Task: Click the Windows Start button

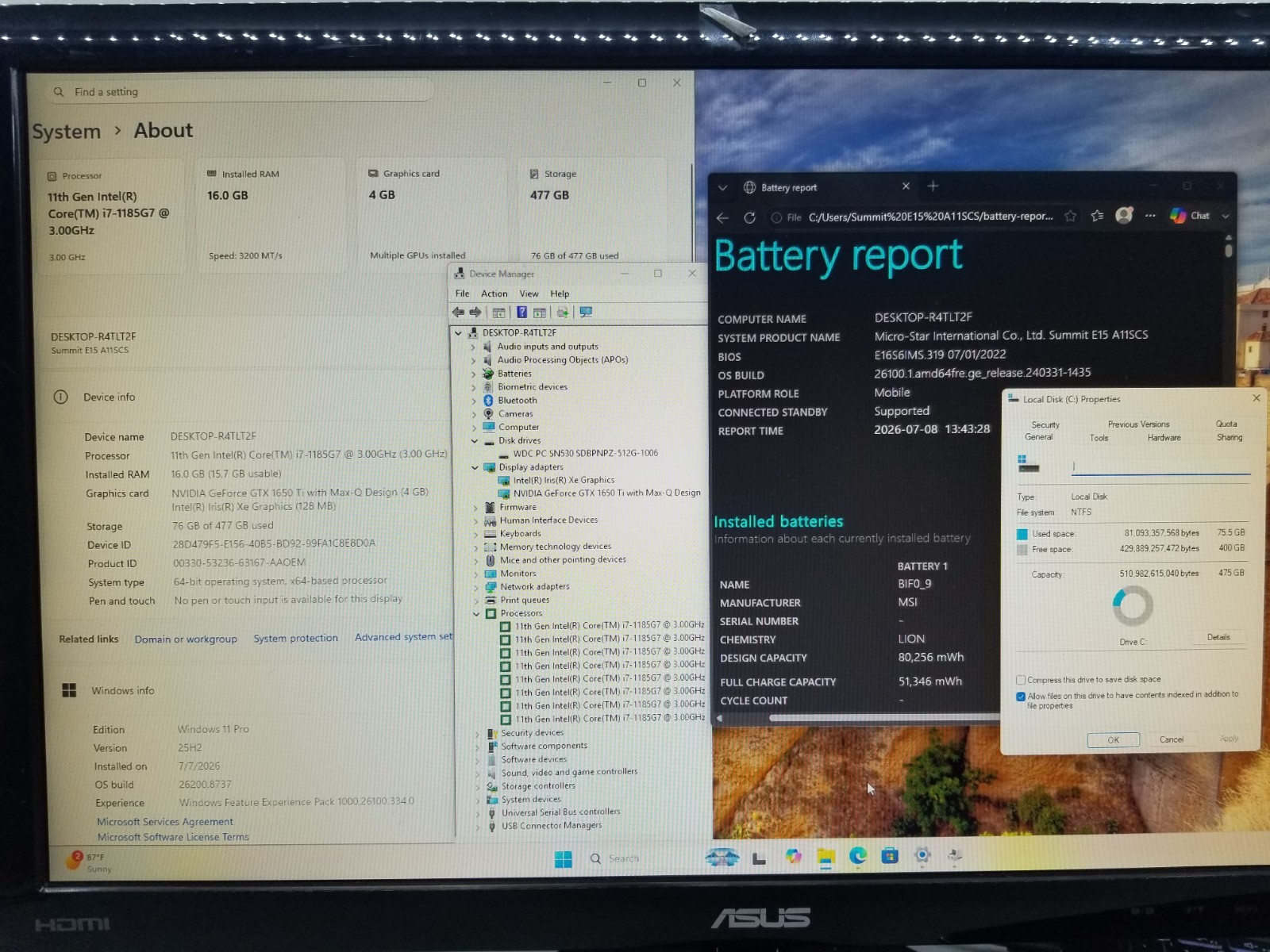Action: pos(564,859)
